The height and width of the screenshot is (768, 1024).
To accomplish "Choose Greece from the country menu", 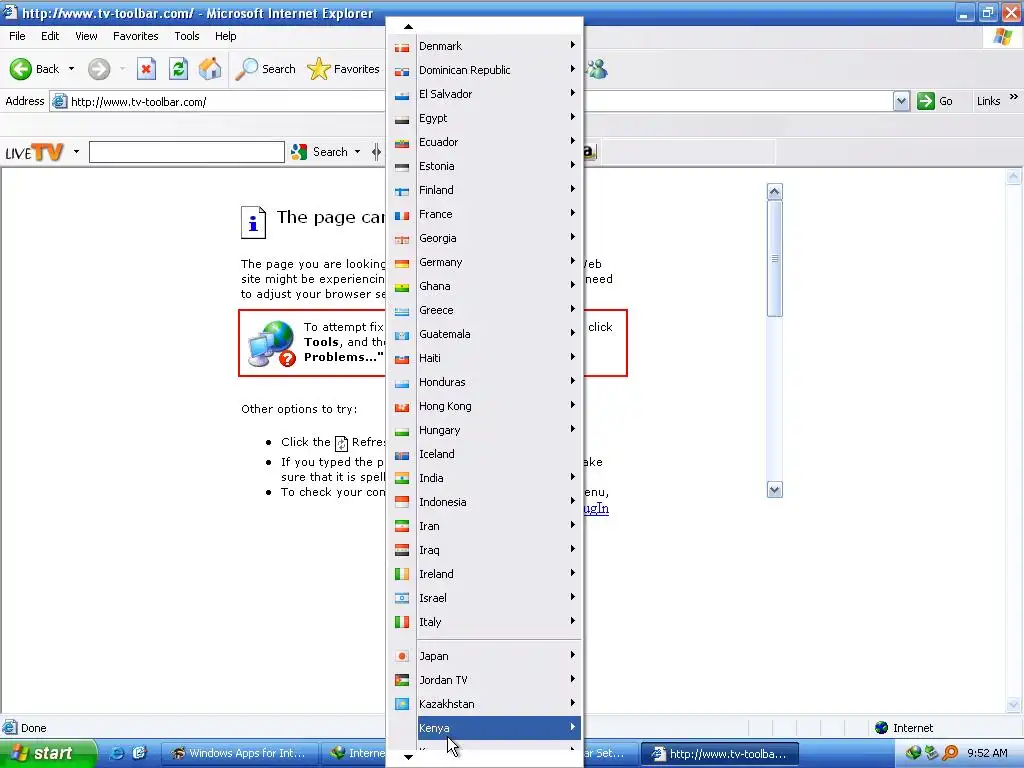I will (x=486, y=310).
